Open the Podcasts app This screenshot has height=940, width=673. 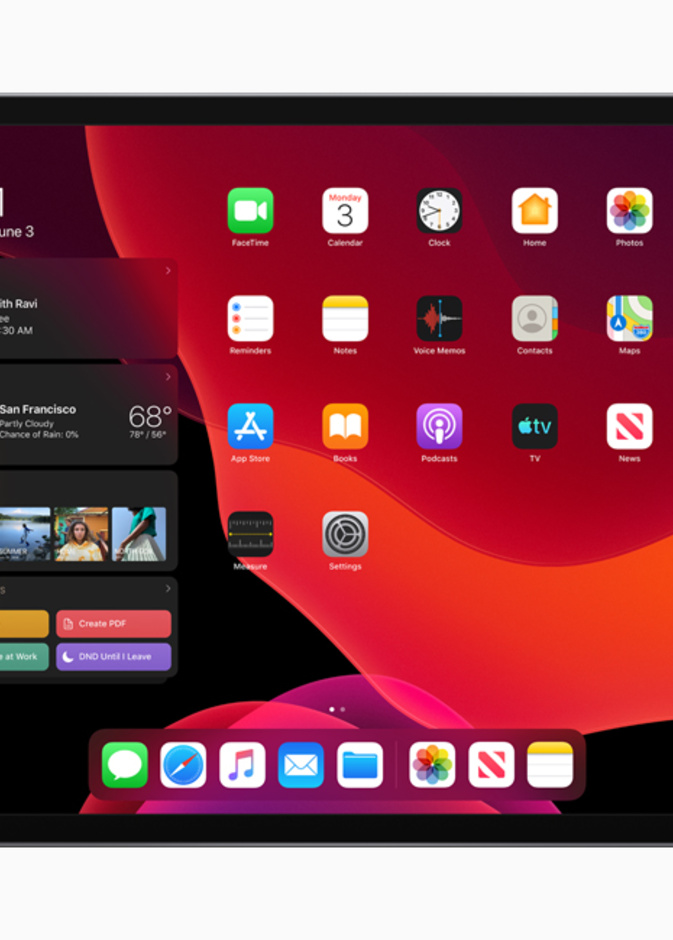point(439,426)
